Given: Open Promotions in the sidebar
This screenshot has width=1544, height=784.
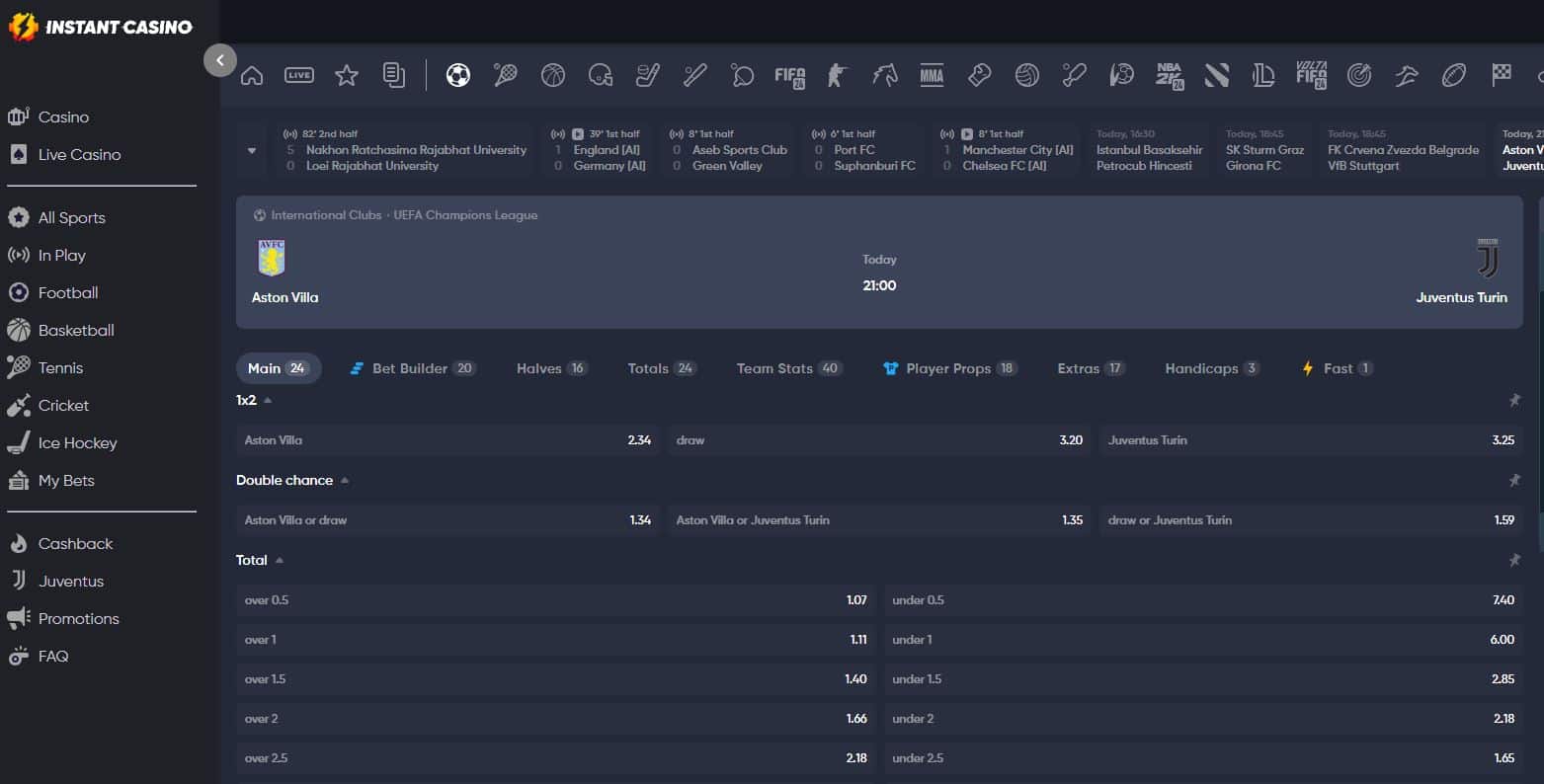Looking at the screenshot, I should 78,618.
